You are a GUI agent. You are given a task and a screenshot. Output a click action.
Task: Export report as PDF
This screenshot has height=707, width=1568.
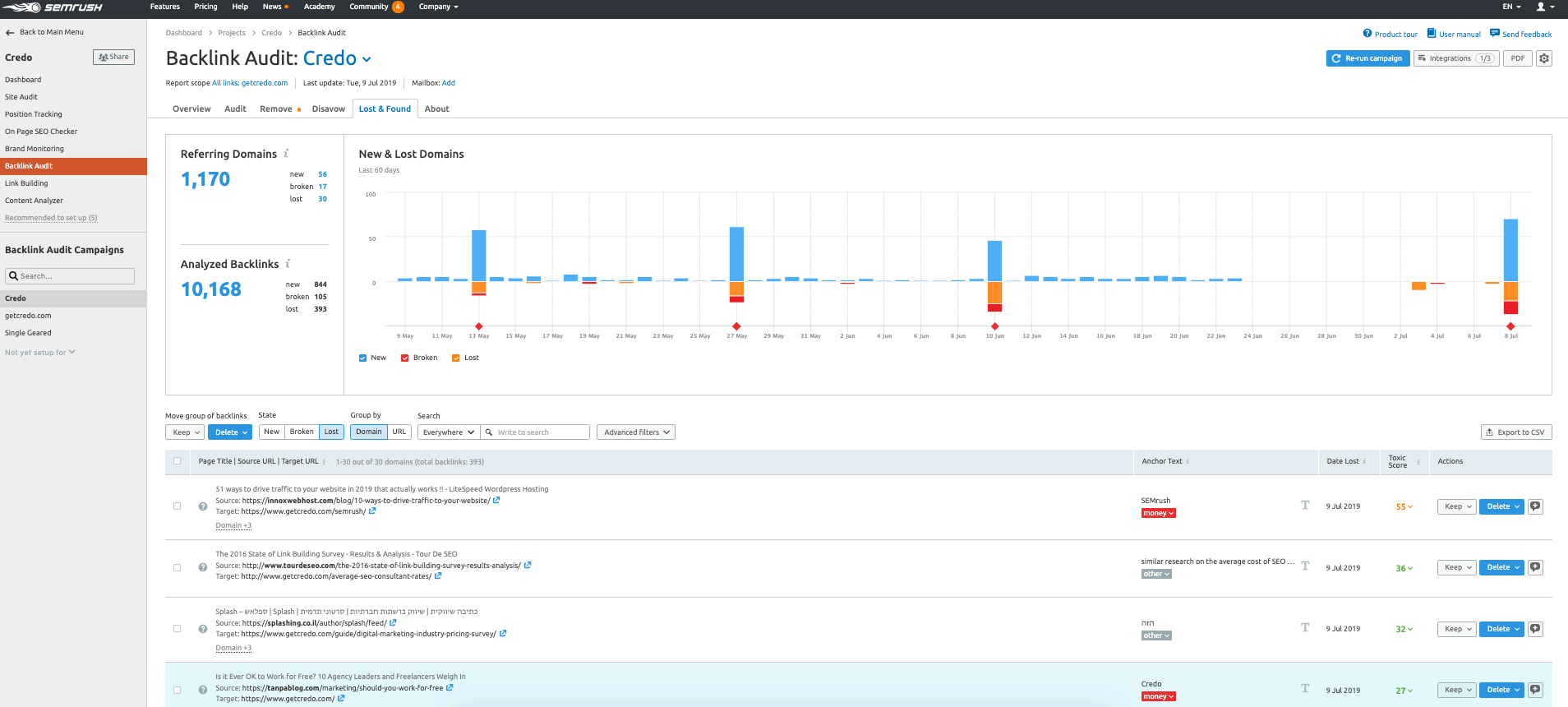coord(1518,58)
